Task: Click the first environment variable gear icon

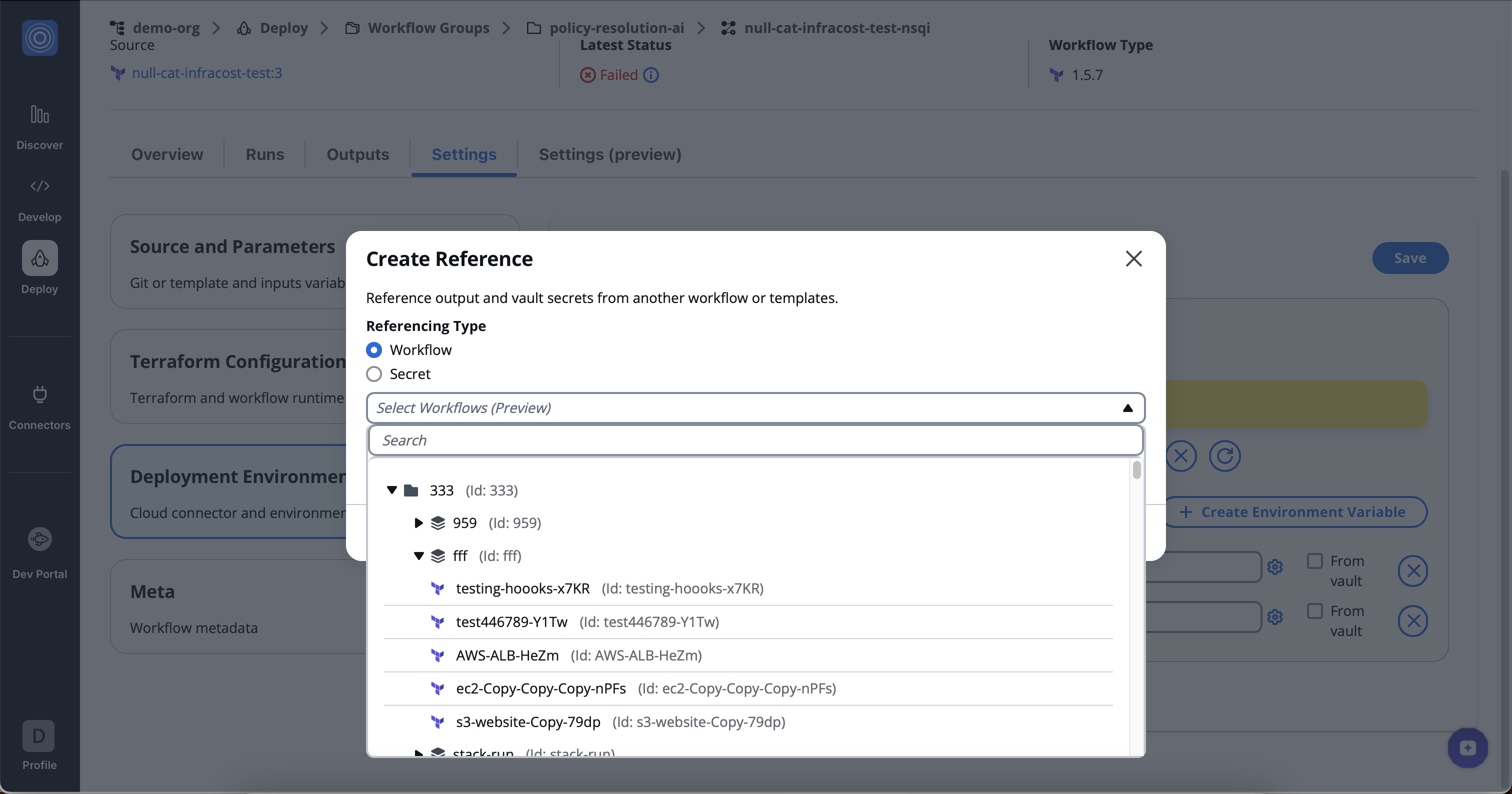Action: pos(1275,567)
